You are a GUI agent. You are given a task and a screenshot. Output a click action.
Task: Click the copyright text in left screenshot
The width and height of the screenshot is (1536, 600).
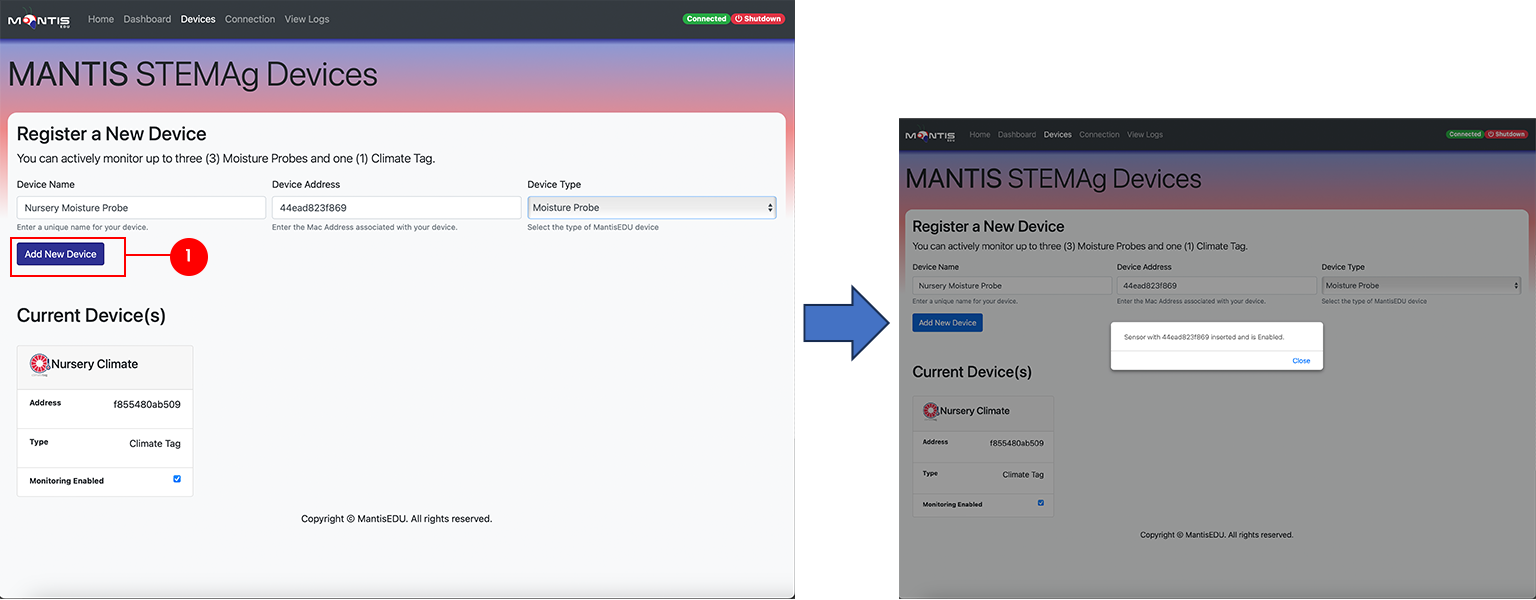[x=397, y=519]
